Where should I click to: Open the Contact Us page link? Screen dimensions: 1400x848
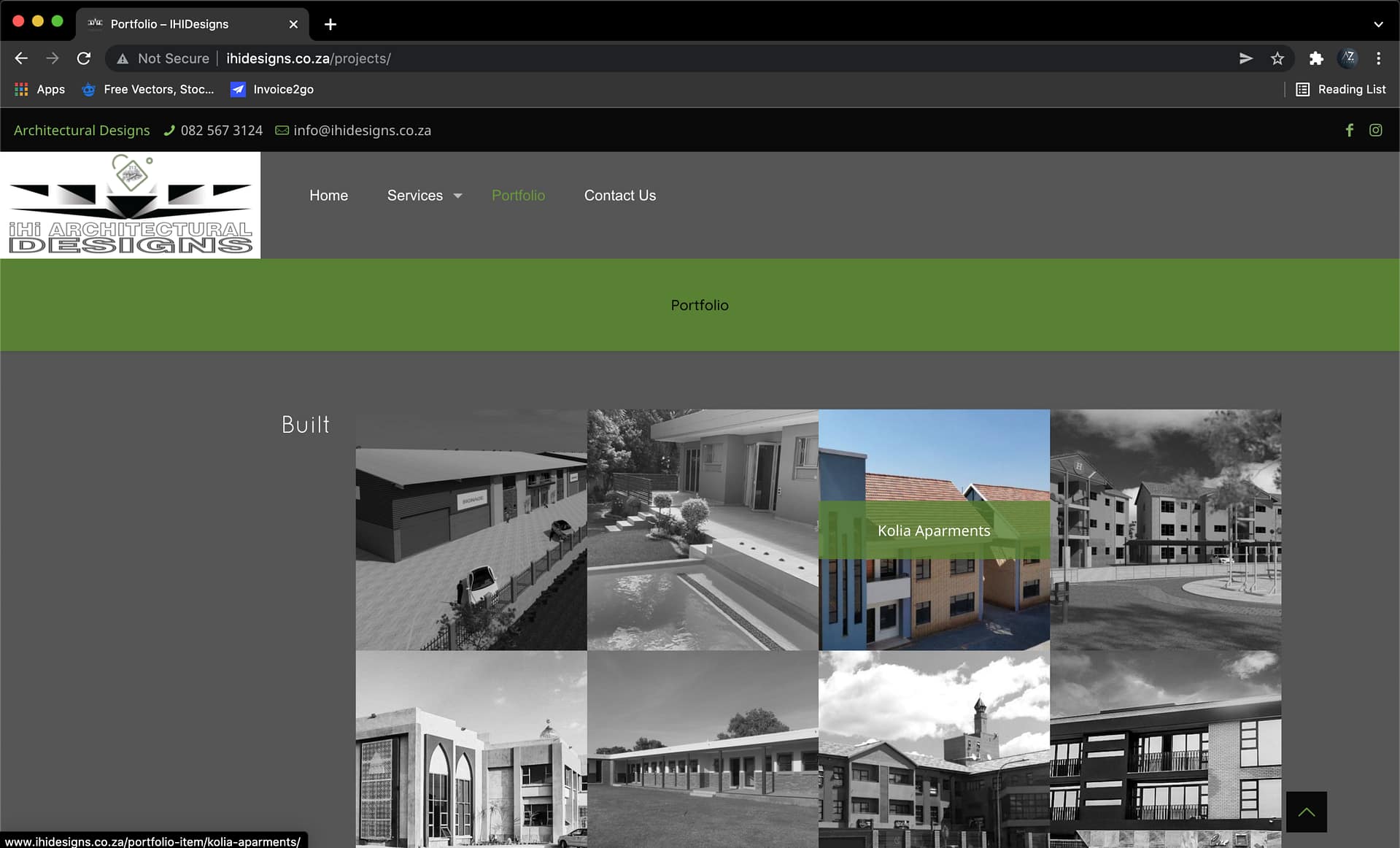619,196
